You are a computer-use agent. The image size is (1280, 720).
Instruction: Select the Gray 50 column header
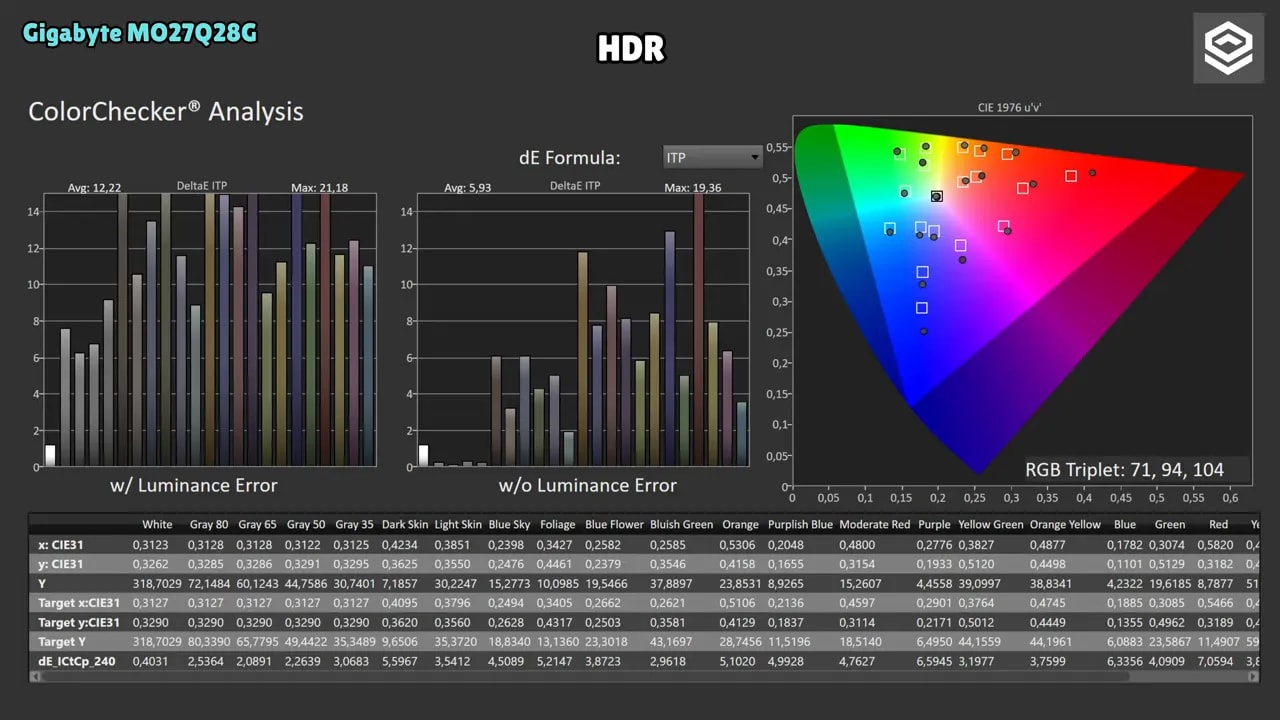(306, 525)
